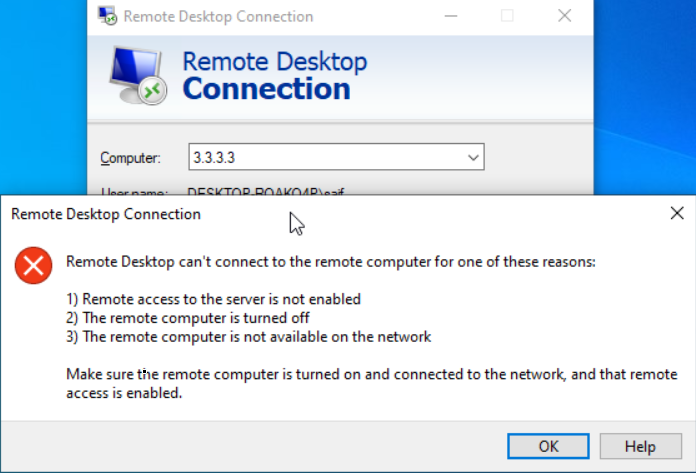This screenshot has width=696, height=473.
Task: Expand the Computer dropdown arrow
Action: click(x=473, y=157)
